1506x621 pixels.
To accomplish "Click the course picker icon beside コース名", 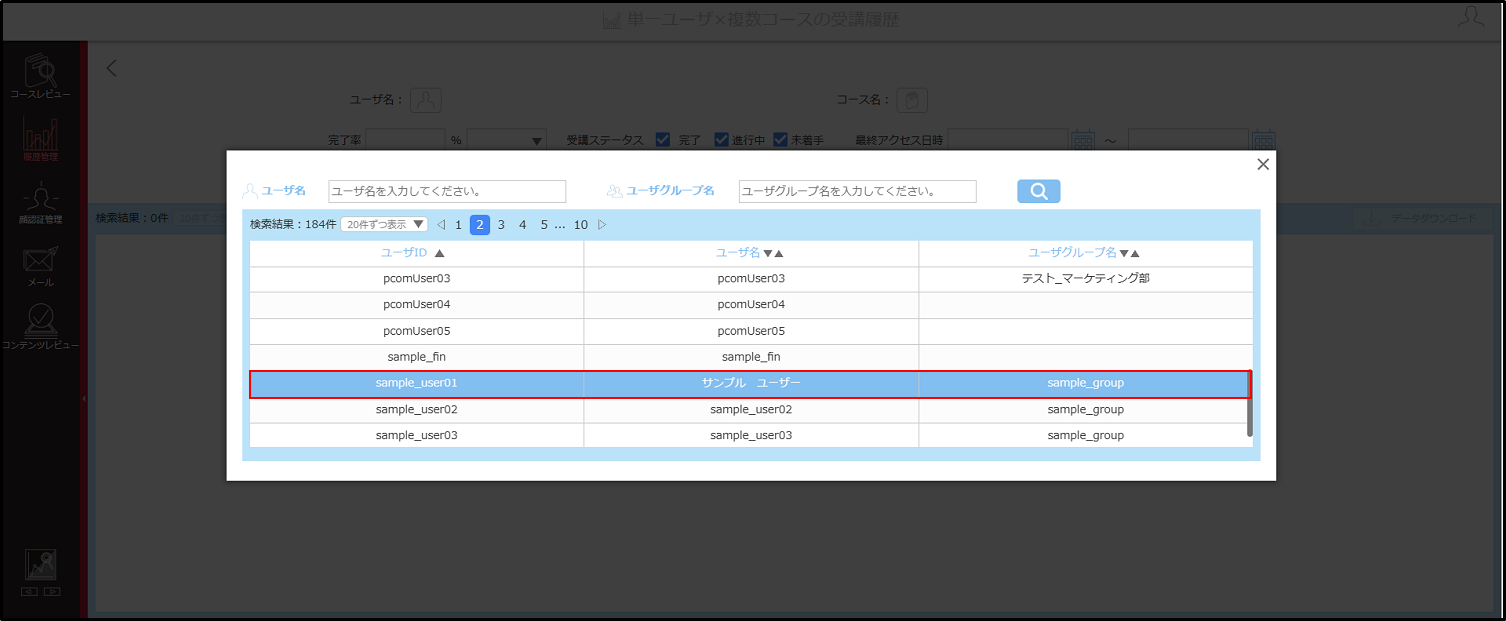I will pos(912,100).
